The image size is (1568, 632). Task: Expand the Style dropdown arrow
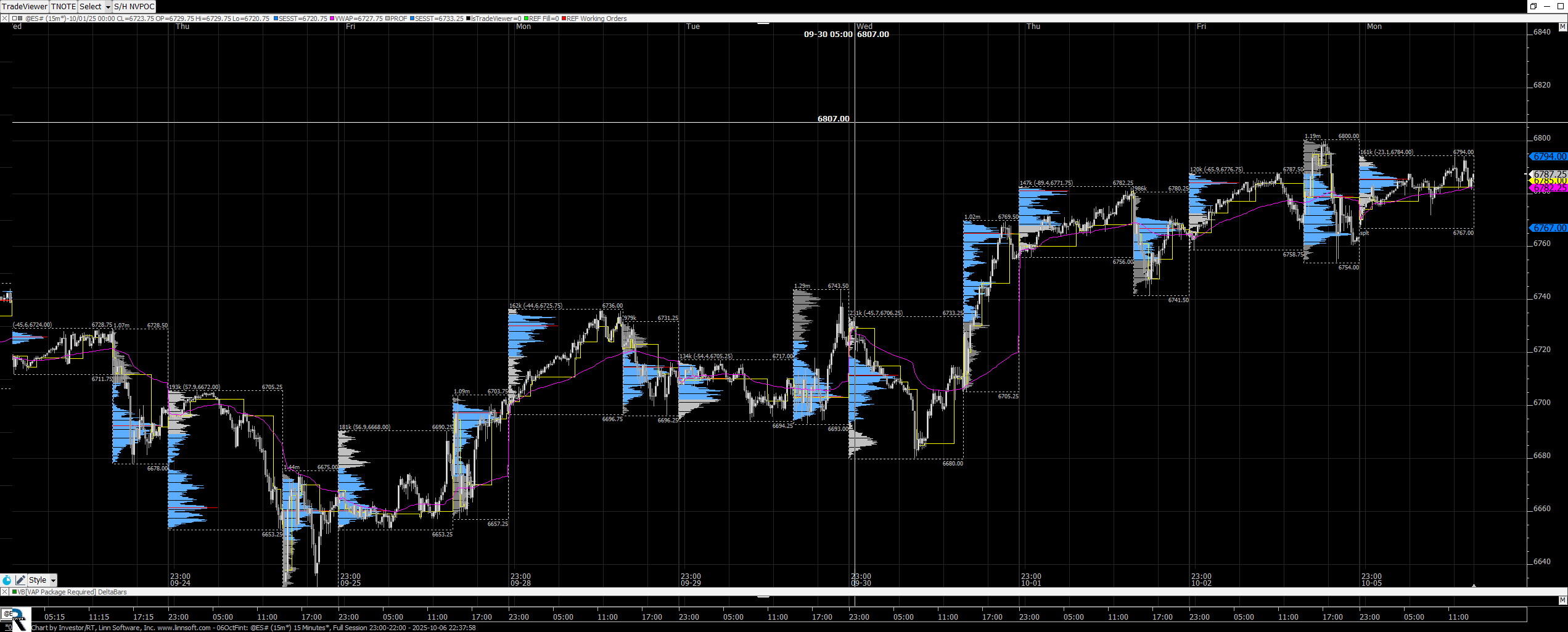pos(53,580)
